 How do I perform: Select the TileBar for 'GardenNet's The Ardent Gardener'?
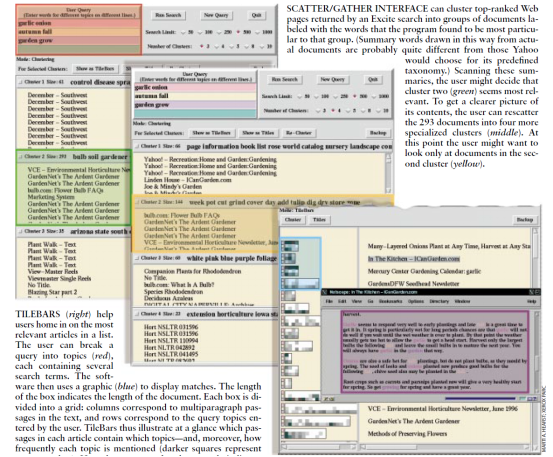click(x=316, y=421)
